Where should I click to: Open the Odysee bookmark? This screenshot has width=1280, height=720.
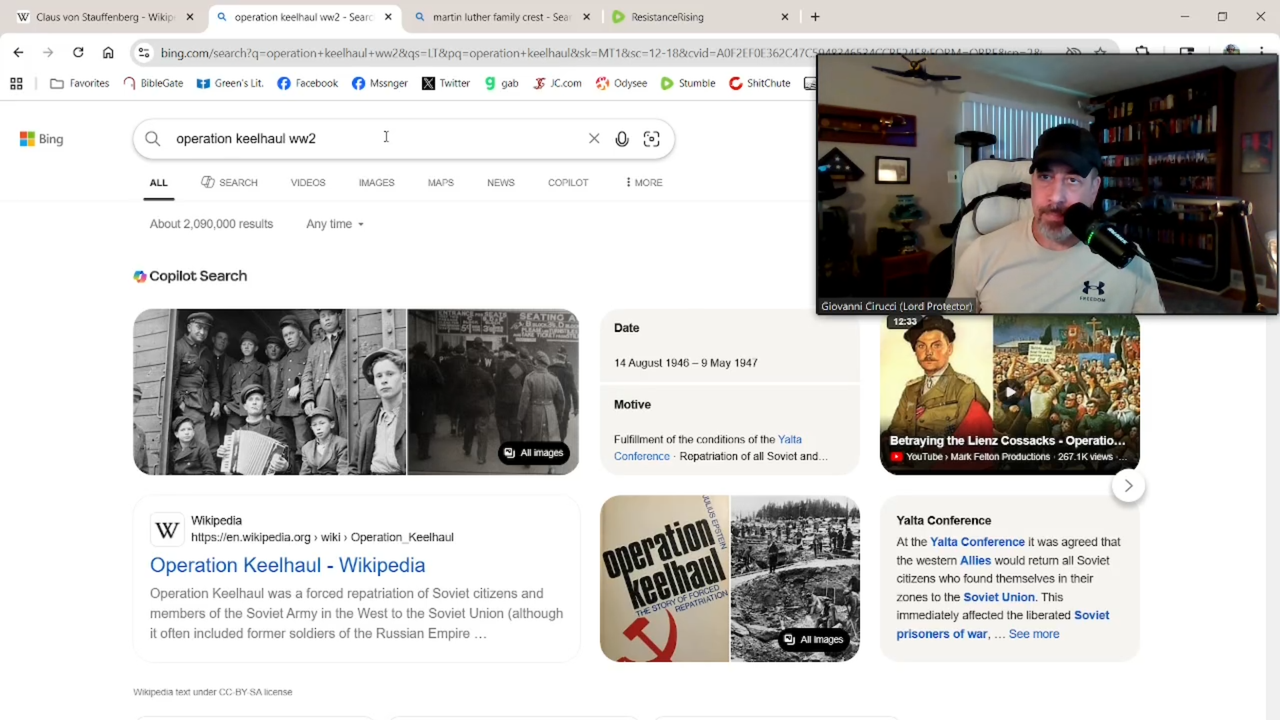pos(621,83)
